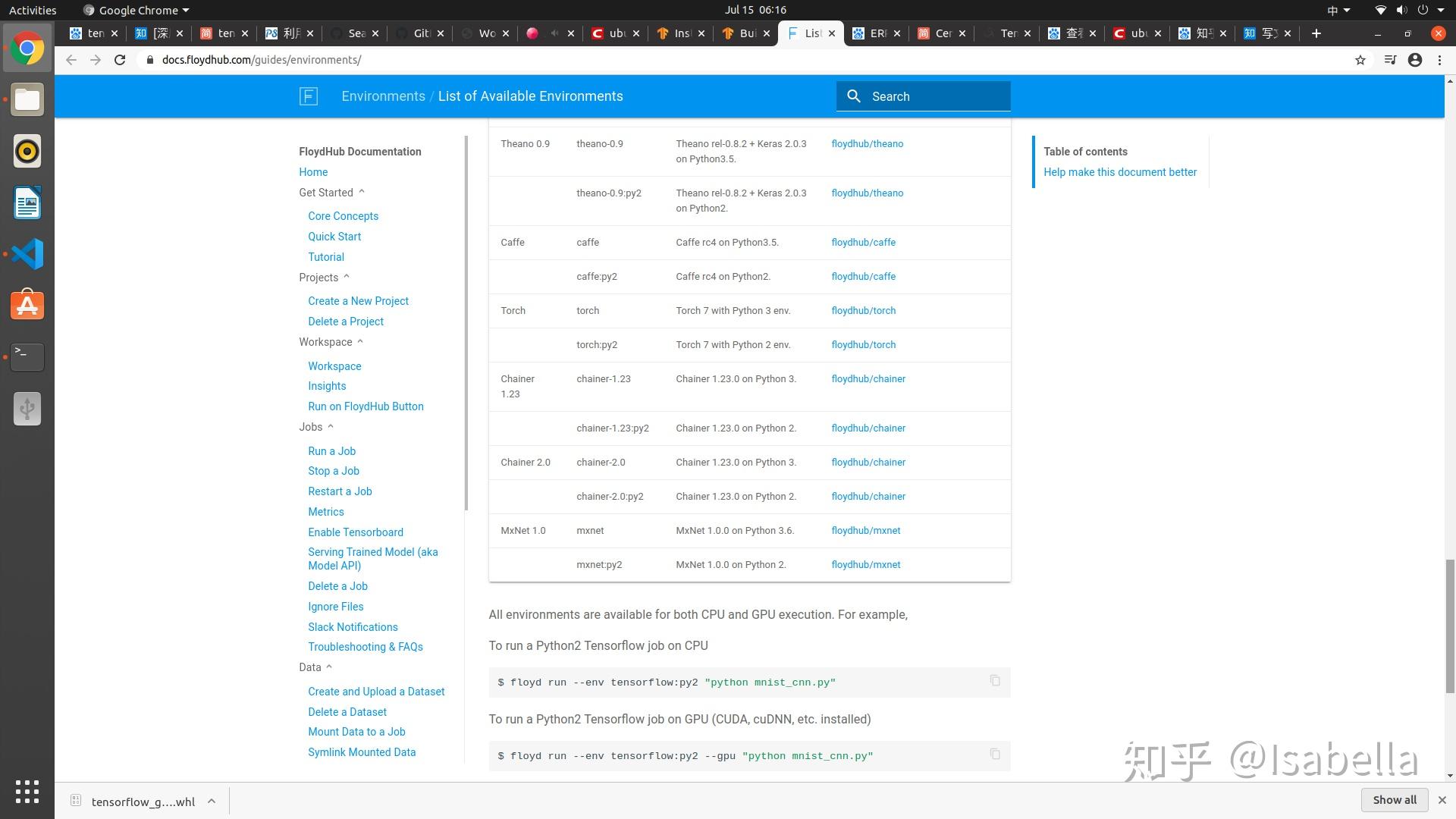The image size is (1456, 819).
Task: Collapse the Data sidebar section
Action: point(329,667)
